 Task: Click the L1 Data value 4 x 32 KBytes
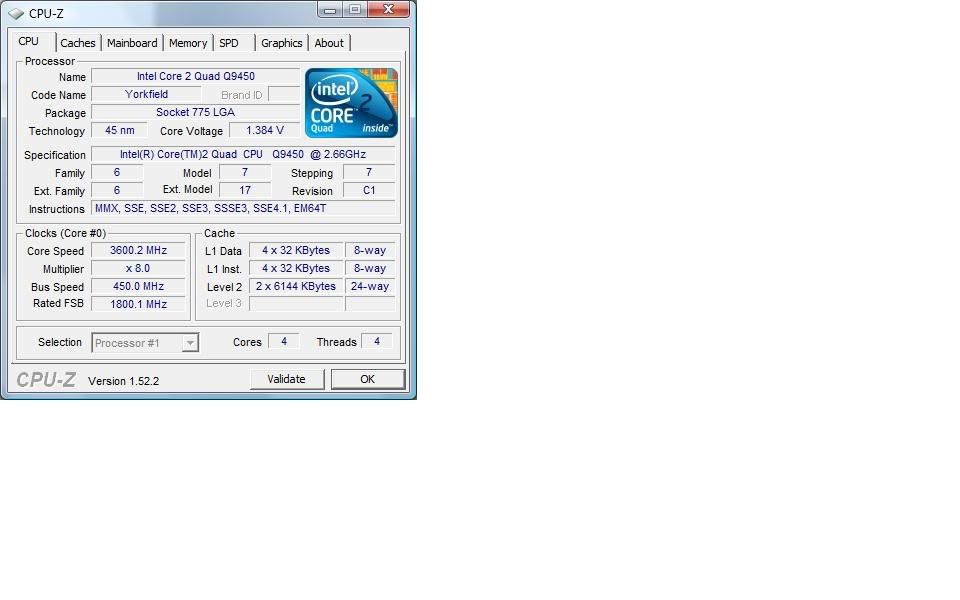296,250
